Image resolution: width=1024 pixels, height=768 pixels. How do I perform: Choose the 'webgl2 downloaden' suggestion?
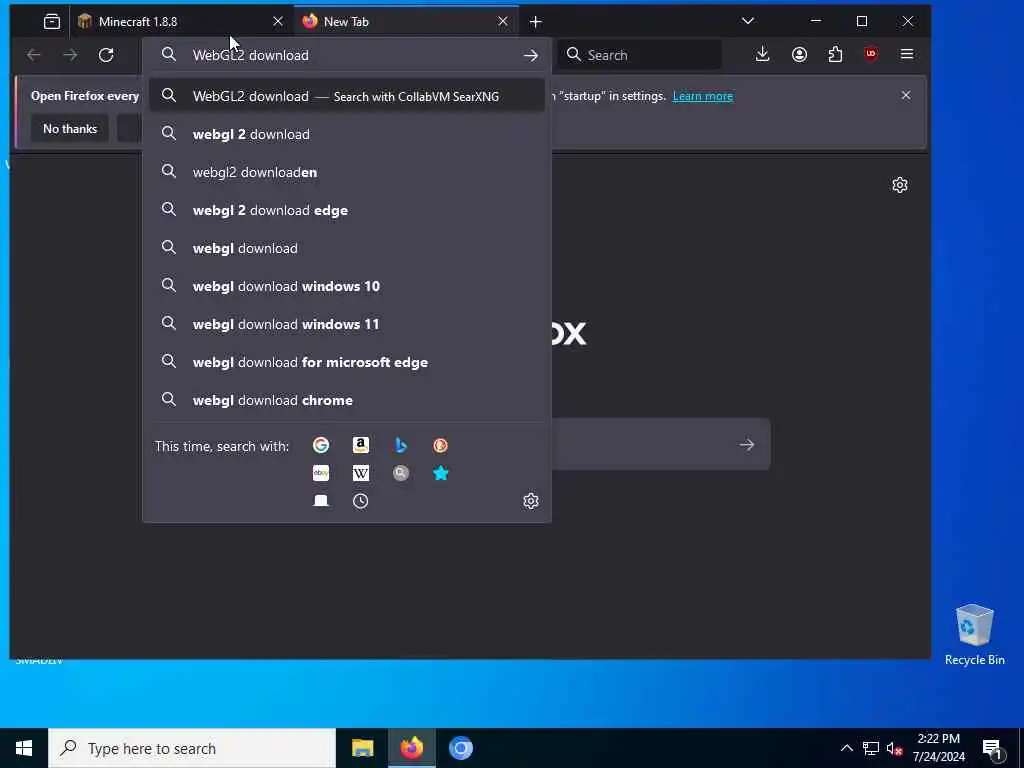click(347, 172)
